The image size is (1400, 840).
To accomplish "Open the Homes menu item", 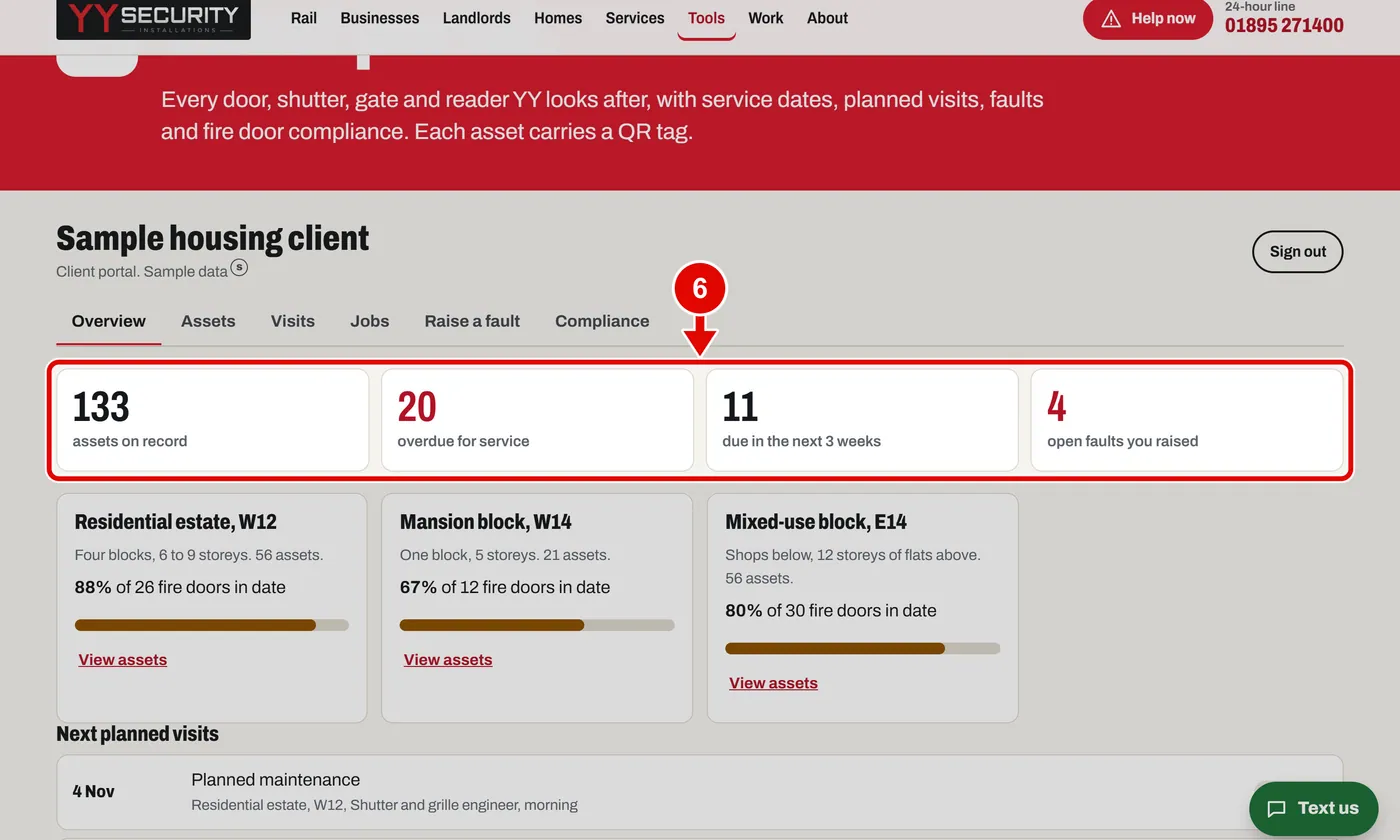I will click(558, 18).
